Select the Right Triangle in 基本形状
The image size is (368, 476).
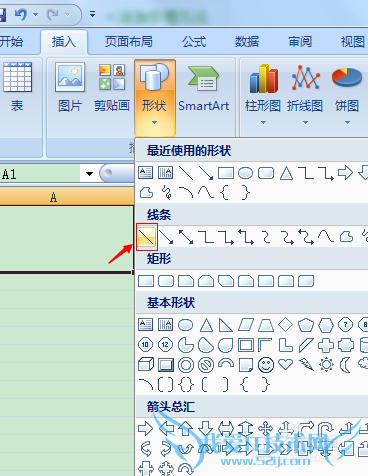(x=226, y=325)
